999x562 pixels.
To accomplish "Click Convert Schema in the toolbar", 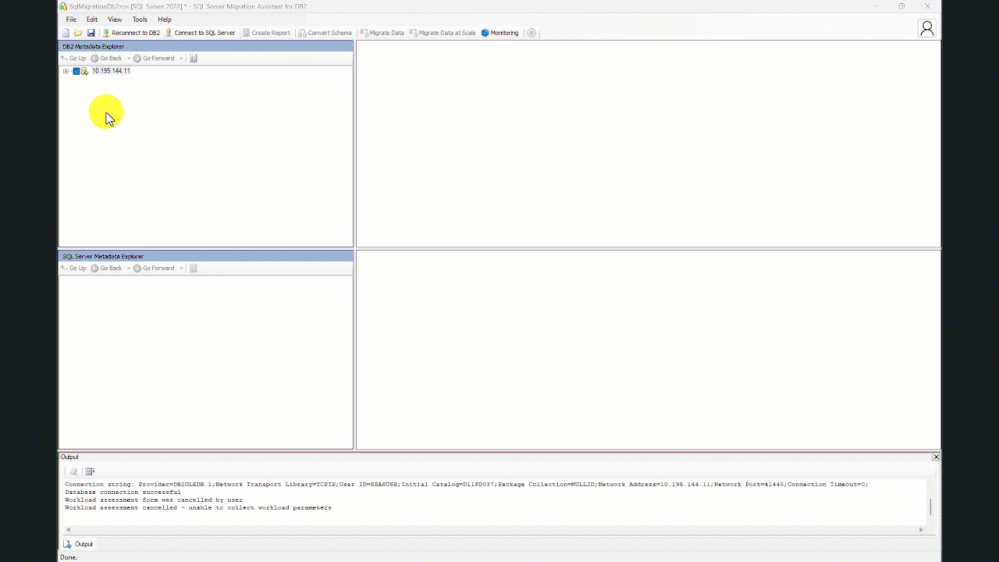I will point(325,32).
